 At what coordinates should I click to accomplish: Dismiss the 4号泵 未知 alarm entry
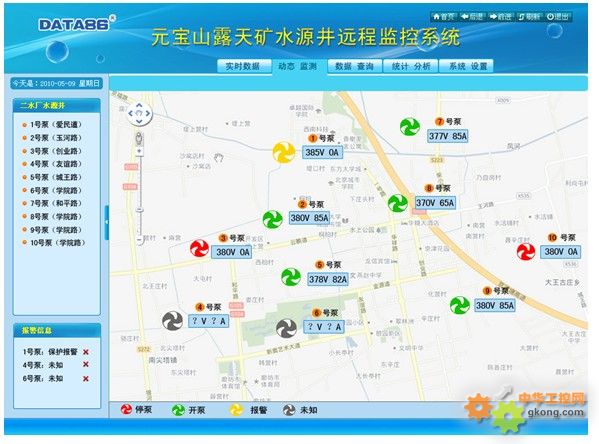tap(86, 365)
